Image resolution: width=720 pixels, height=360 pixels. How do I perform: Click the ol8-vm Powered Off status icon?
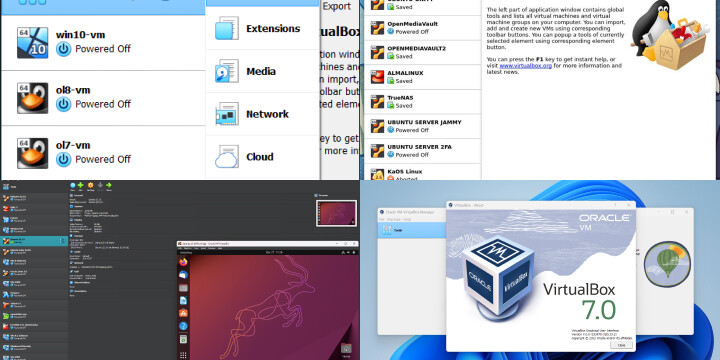[x=63, y=104]
